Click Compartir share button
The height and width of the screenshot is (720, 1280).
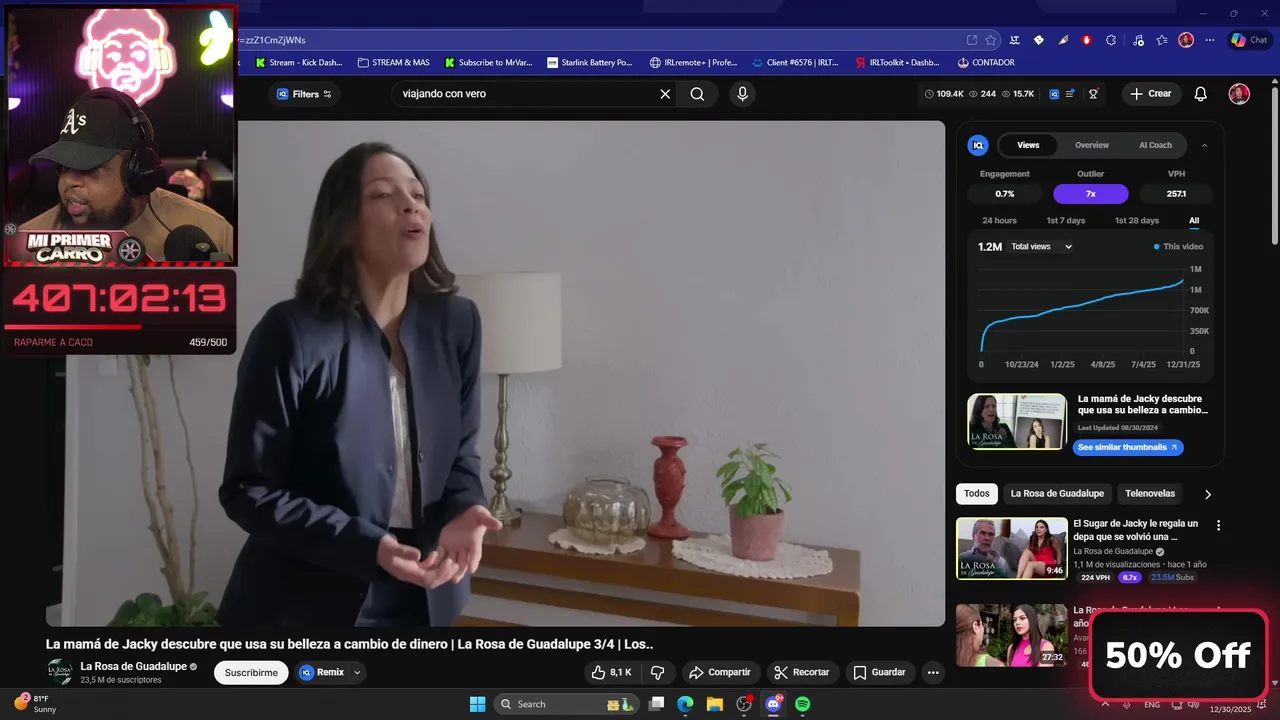tap(721, 672)
